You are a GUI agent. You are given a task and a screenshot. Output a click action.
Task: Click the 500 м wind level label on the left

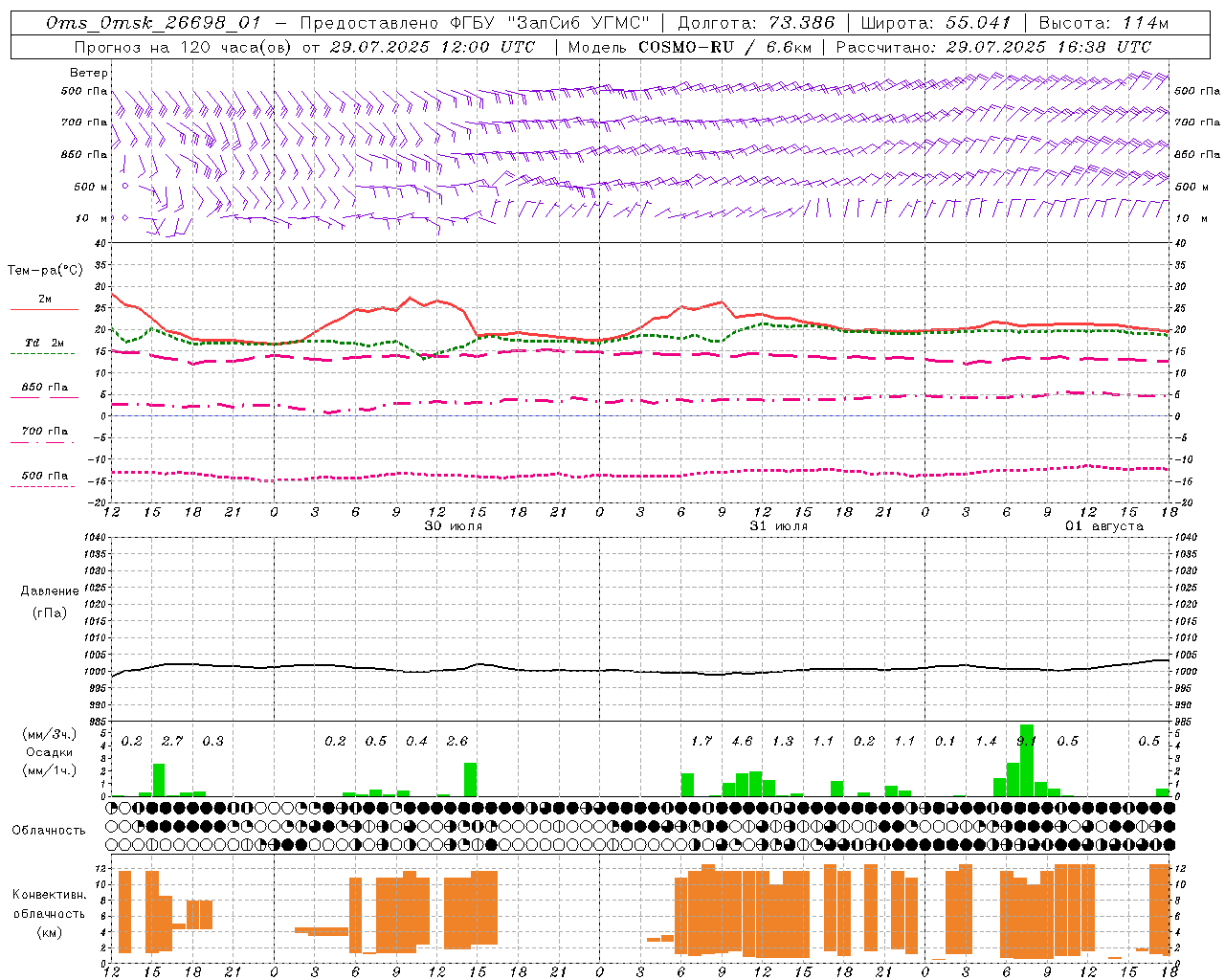click(x=91, y=187)
